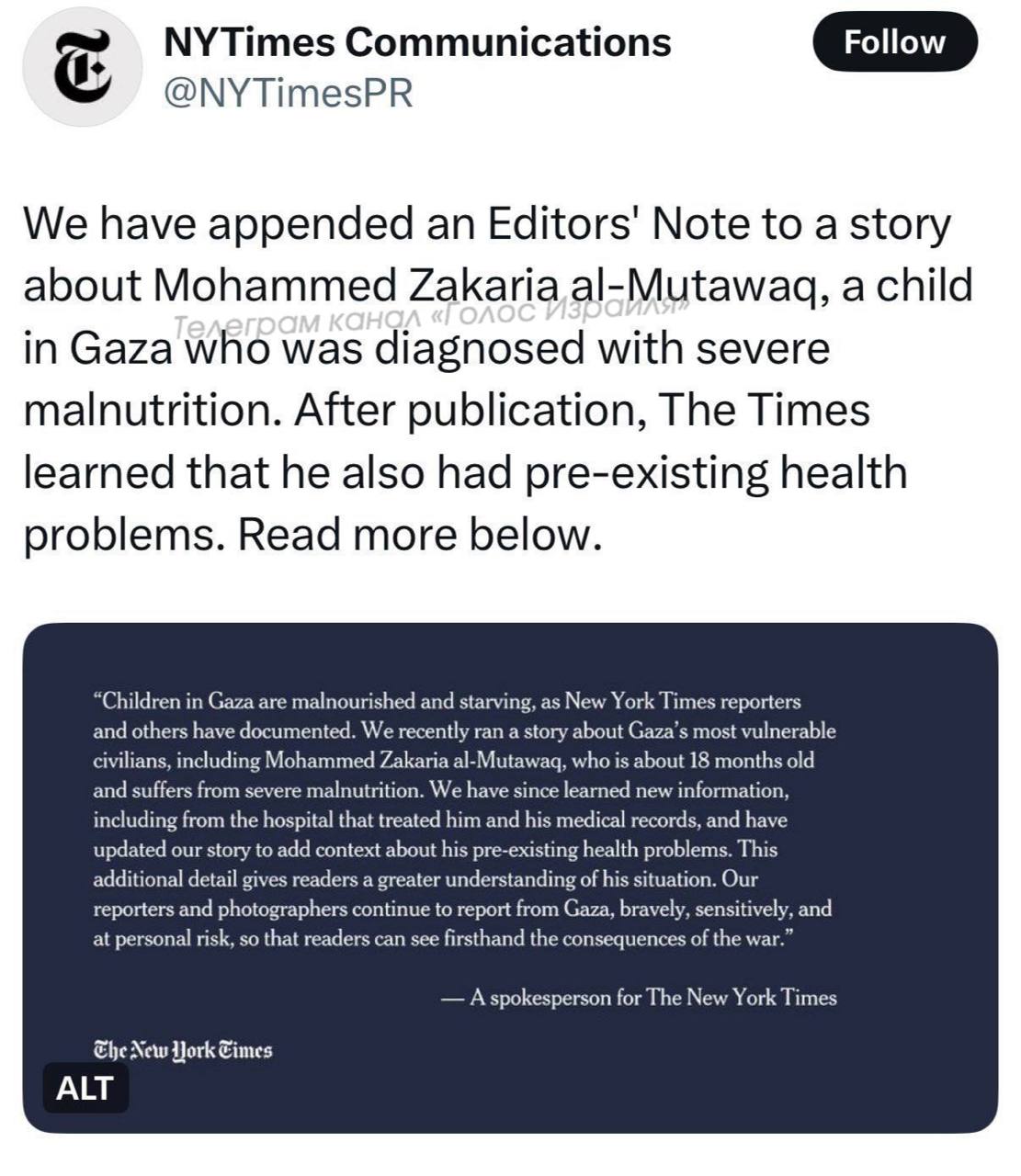The image size is (1021, 1176).
Task: Click the word "malnutrition." in the tweet
Action: [152, 410]
